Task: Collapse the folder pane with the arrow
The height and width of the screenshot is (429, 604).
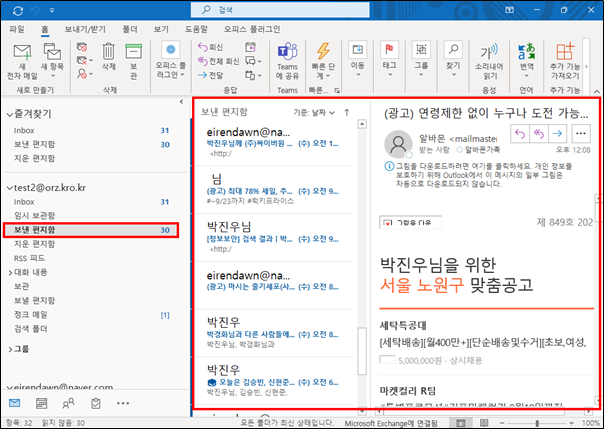Action: 181,102
